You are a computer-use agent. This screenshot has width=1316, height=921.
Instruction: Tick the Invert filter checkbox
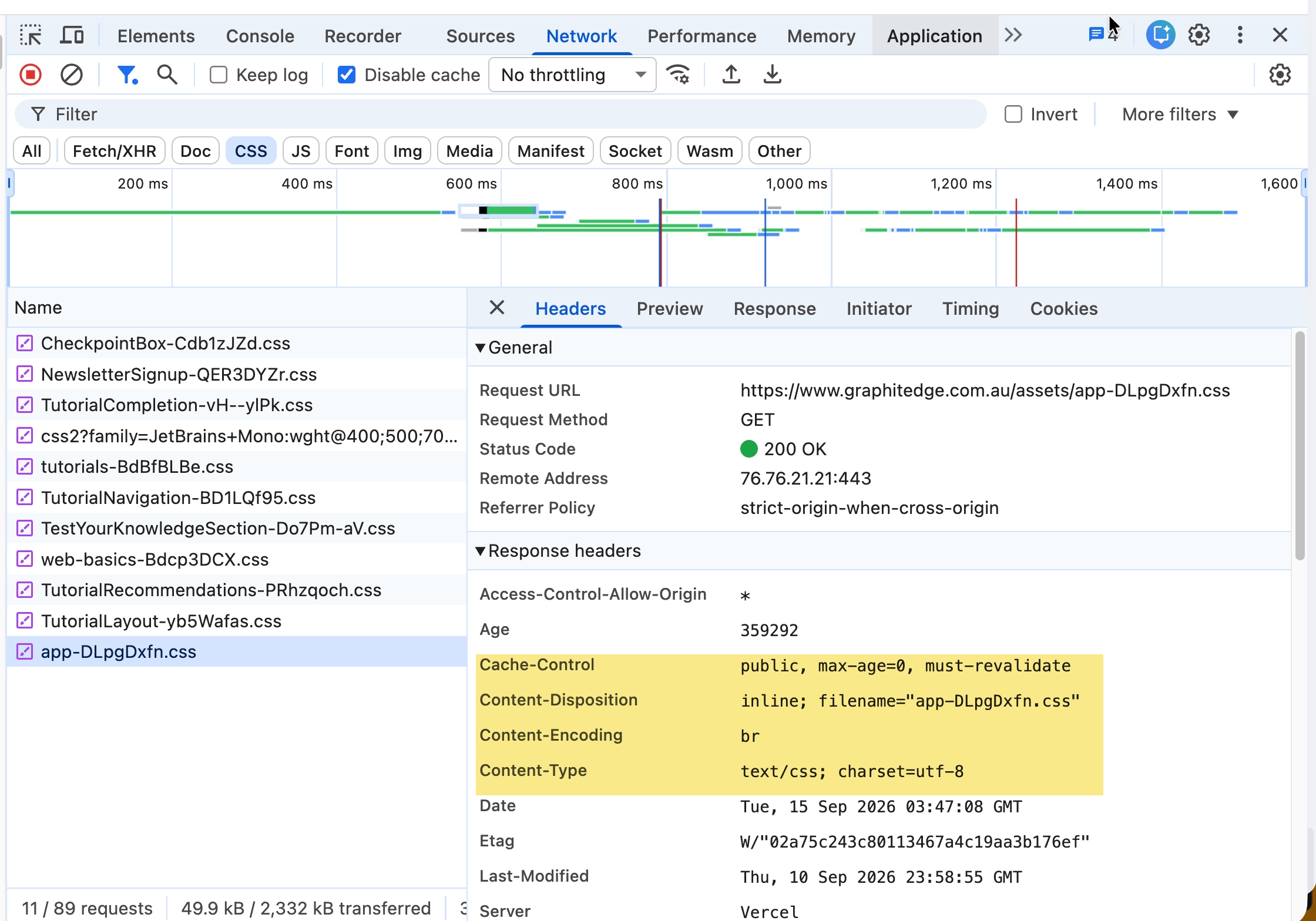pos(1013,114)
